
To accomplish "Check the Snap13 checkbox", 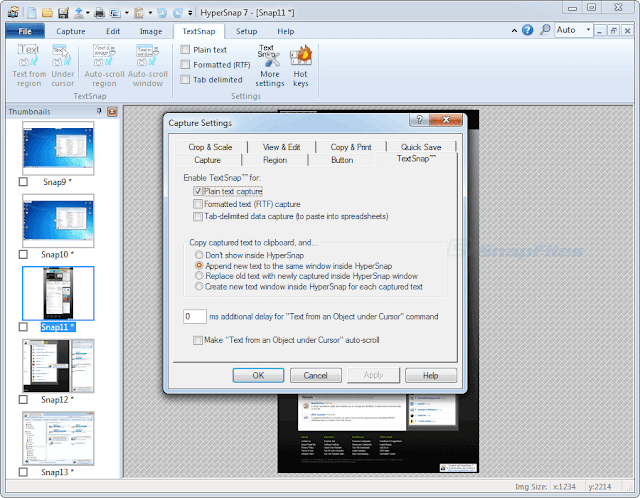I will 23,472.
